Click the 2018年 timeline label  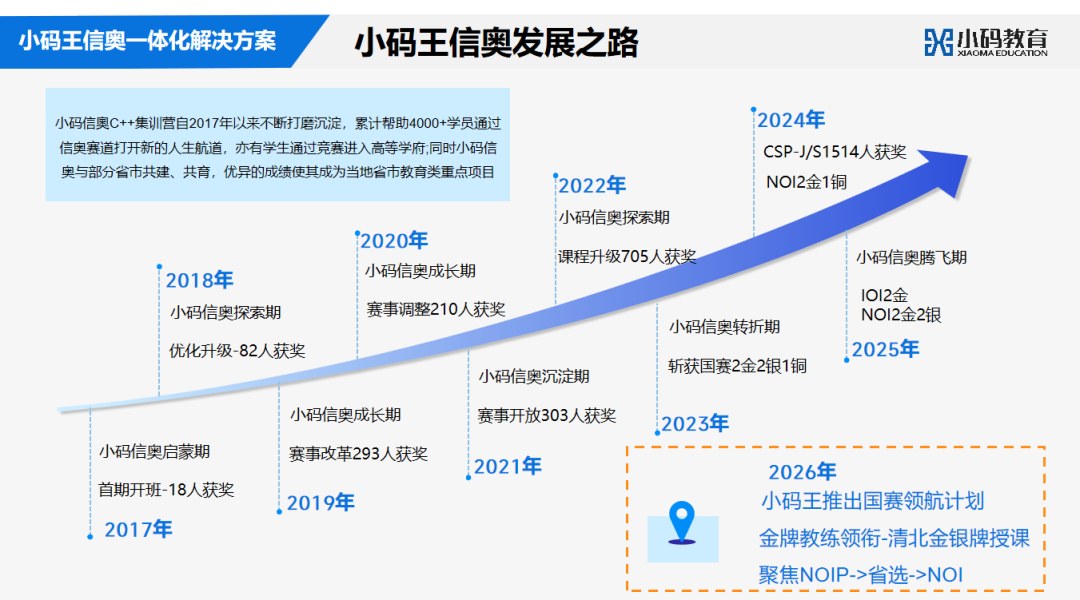[x=199, y=280]
